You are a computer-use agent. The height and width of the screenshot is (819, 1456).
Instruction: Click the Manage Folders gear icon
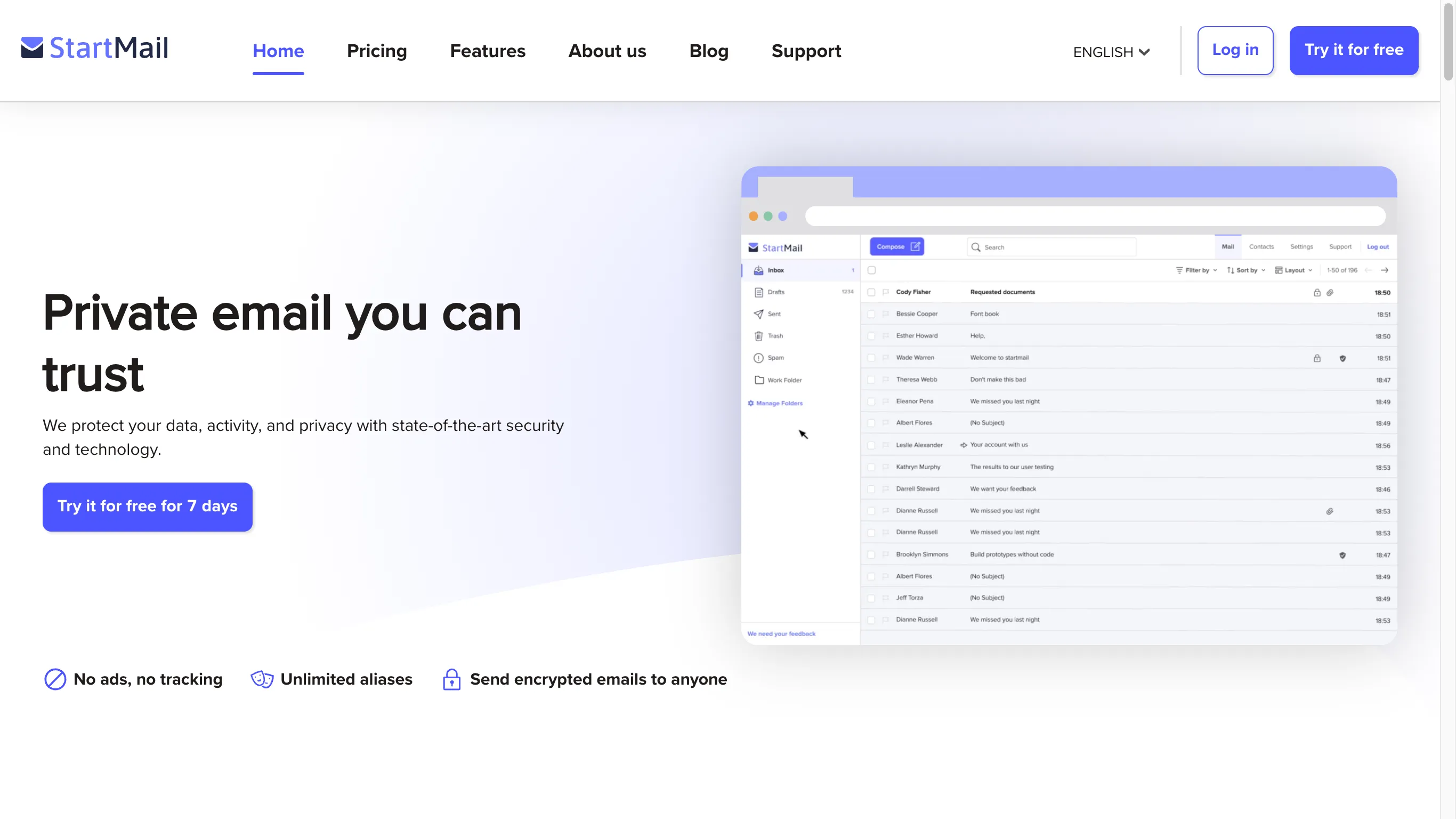750,403
